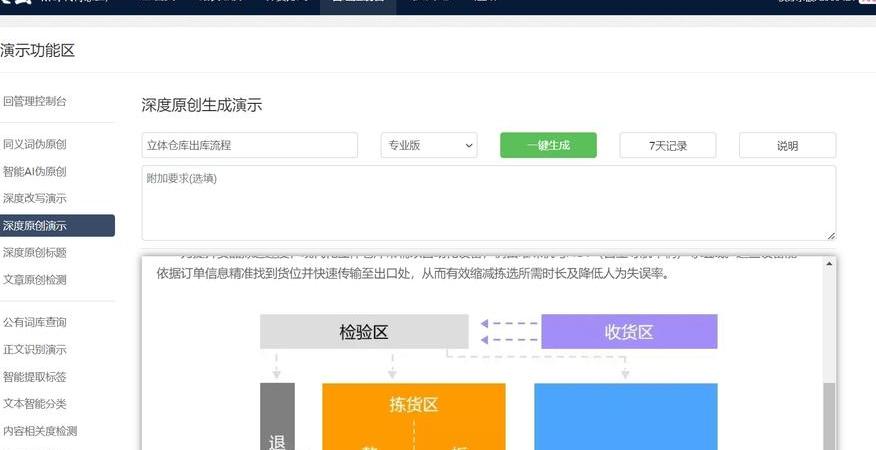Select the 深度原创演示 sidebar item
876x450 pixels.
tap(57, 226)
